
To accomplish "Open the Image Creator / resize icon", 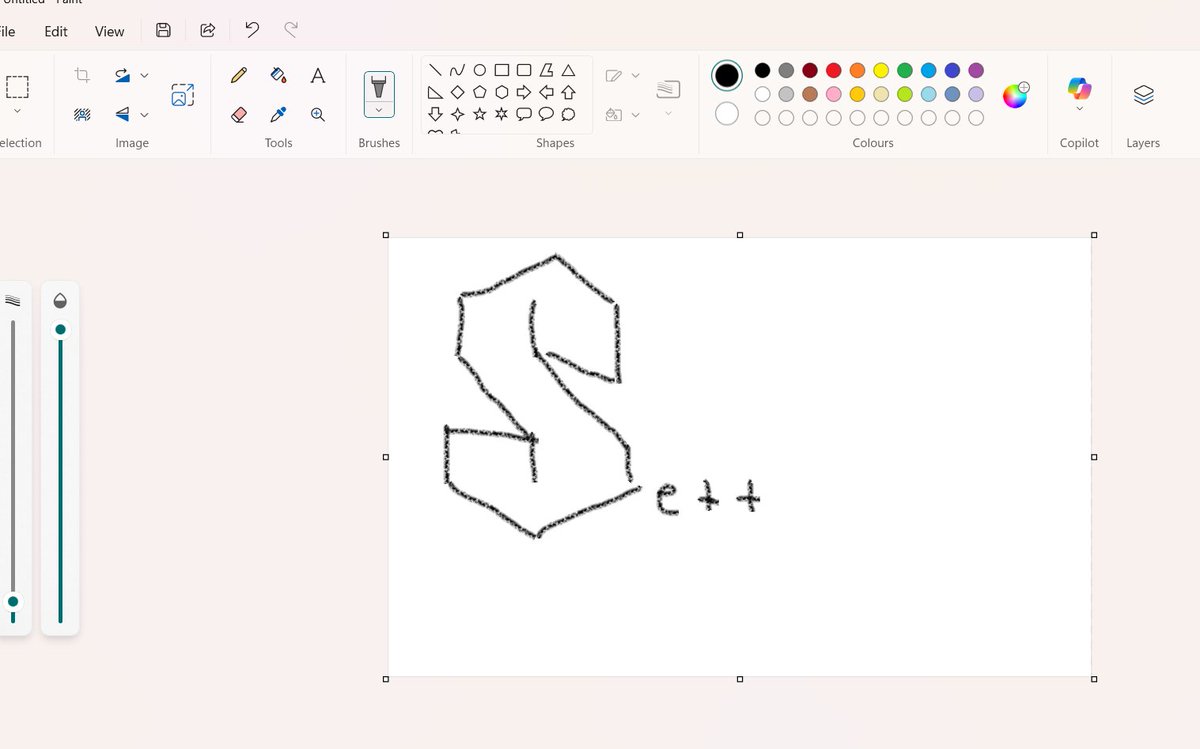I will pos(182,95).
